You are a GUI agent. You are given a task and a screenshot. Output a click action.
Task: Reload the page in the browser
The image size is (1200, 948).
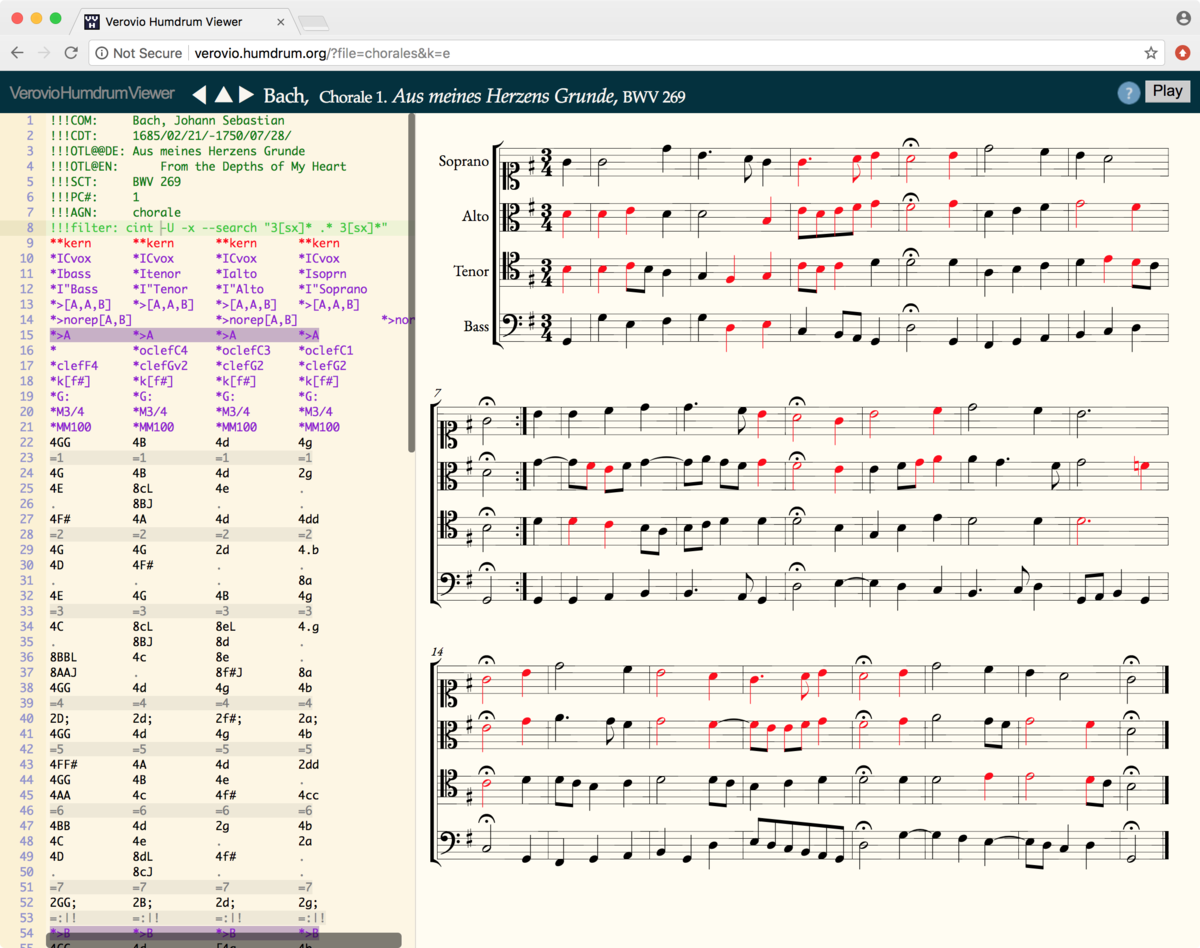(71, 53)
